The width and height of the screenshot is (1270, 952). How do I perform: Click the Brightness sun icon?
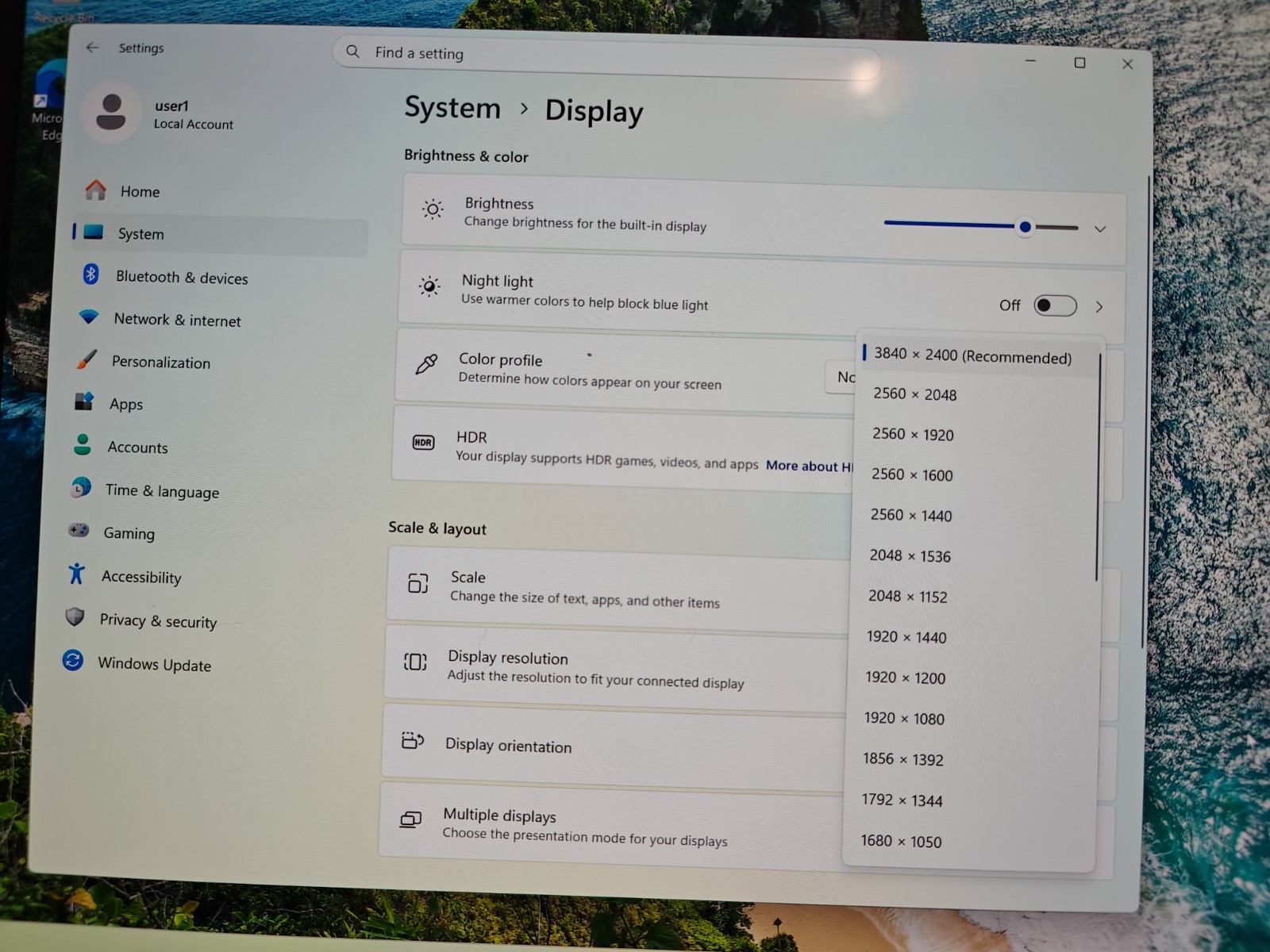pos(433,209)
